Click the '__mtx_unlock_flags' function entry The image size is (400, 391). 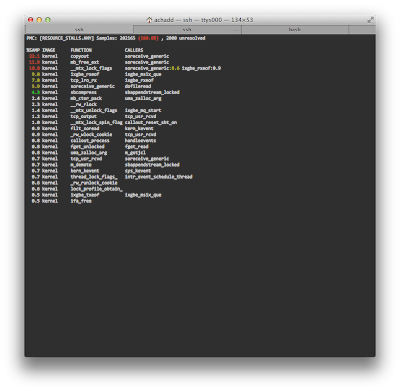click(94, 110)
